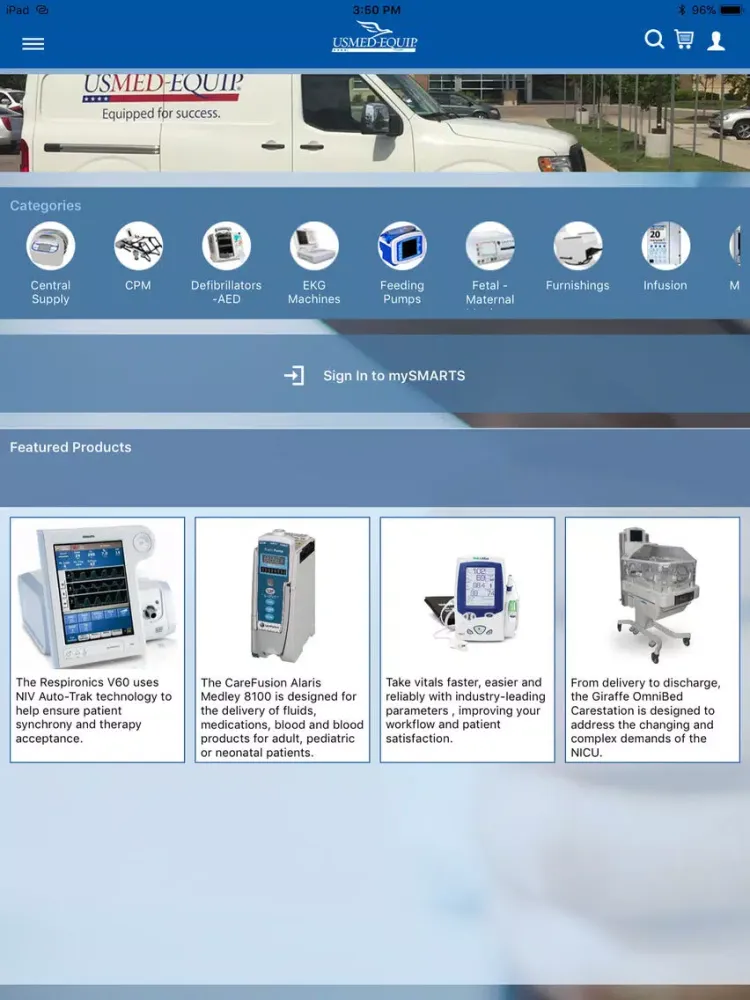750x1000 pixels.
Task: Tap the EKG Machines label
Action: coord(314,292)
